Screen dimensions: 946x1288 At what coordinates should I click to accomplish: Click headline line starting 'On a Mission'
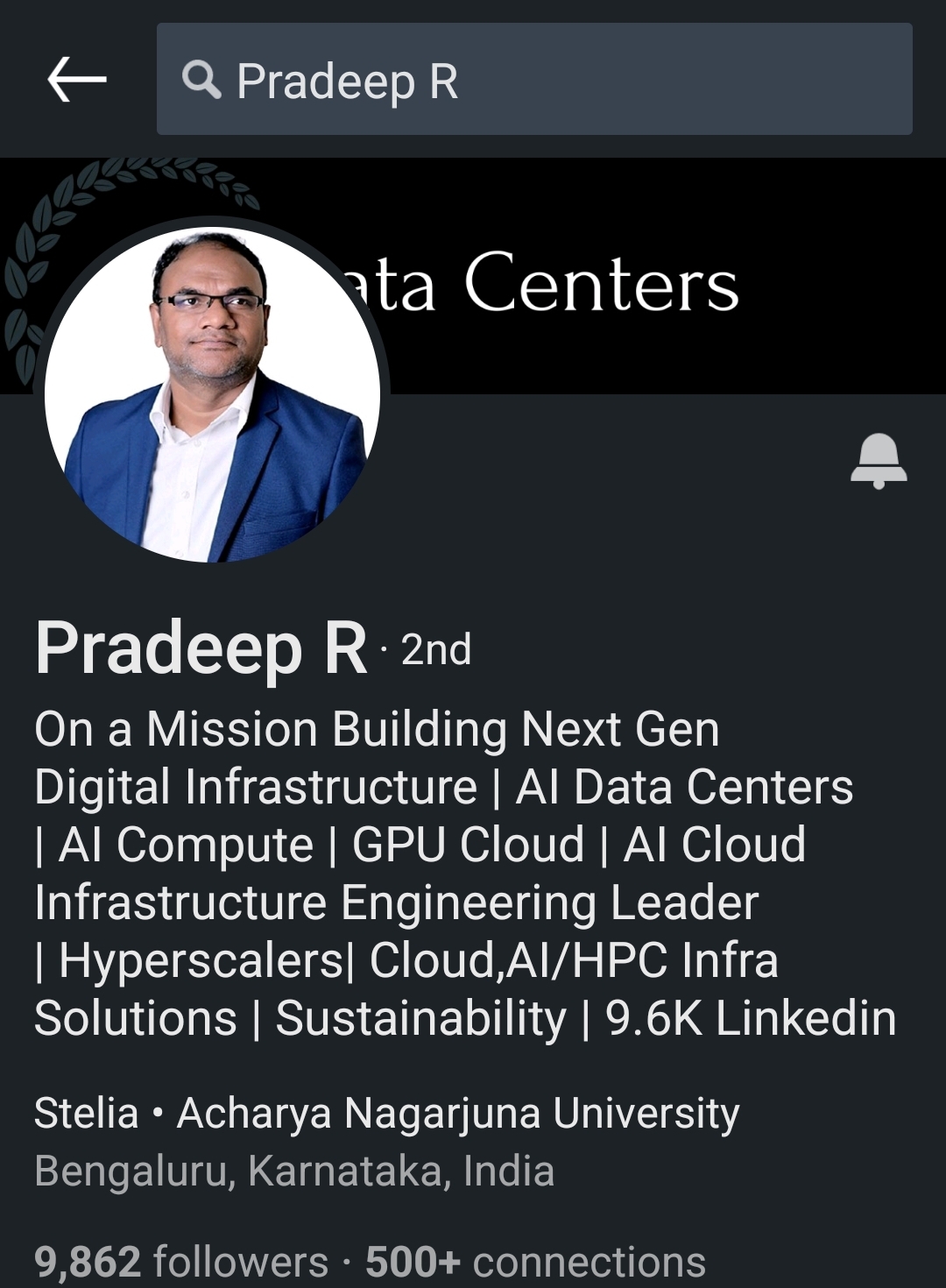pyautogui.click(x=377, y=730)
